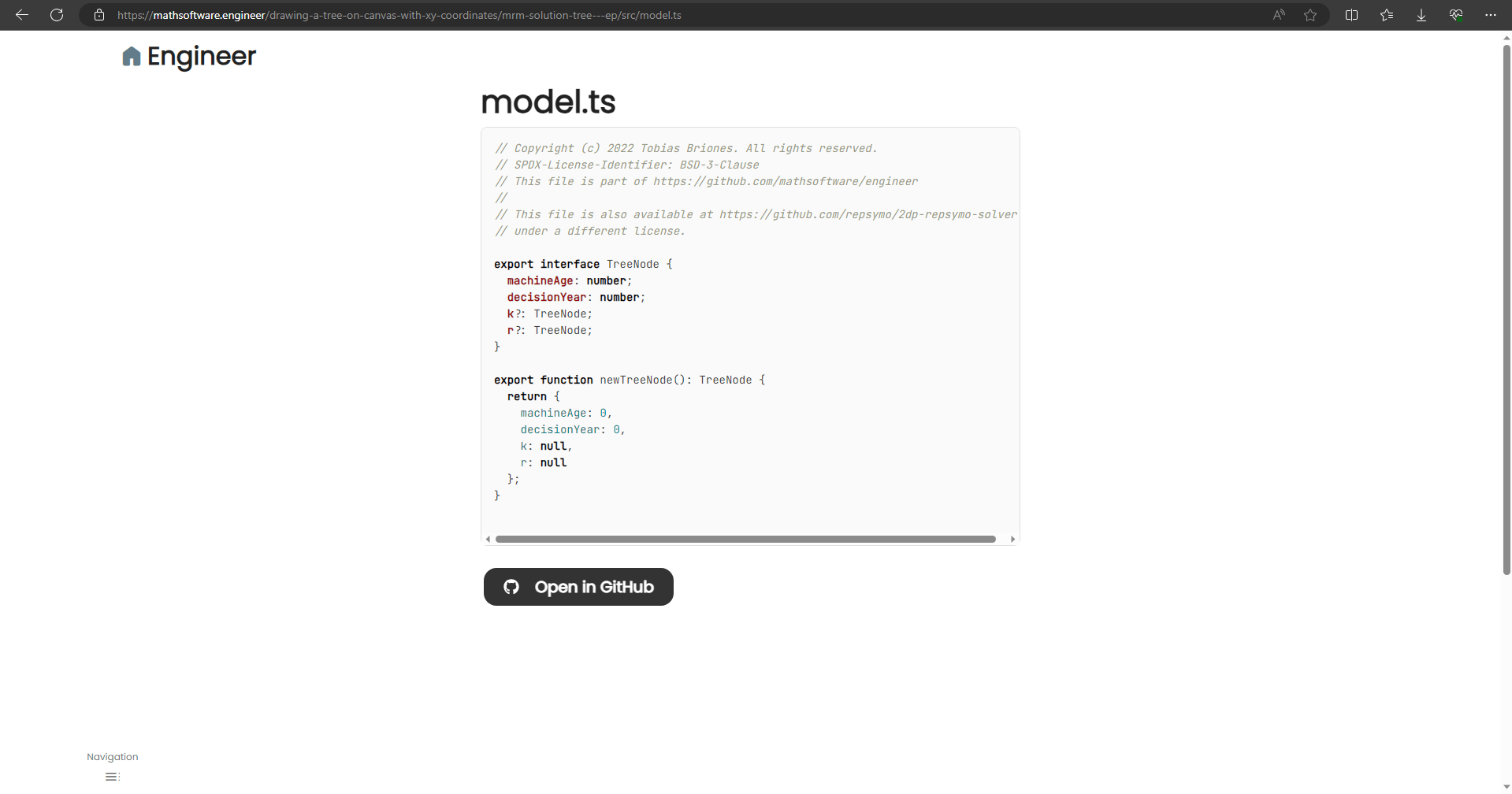Click left arrow of code scrollbar
Image resolution: width=1512 pixels, height=794 pixels.
488,540
